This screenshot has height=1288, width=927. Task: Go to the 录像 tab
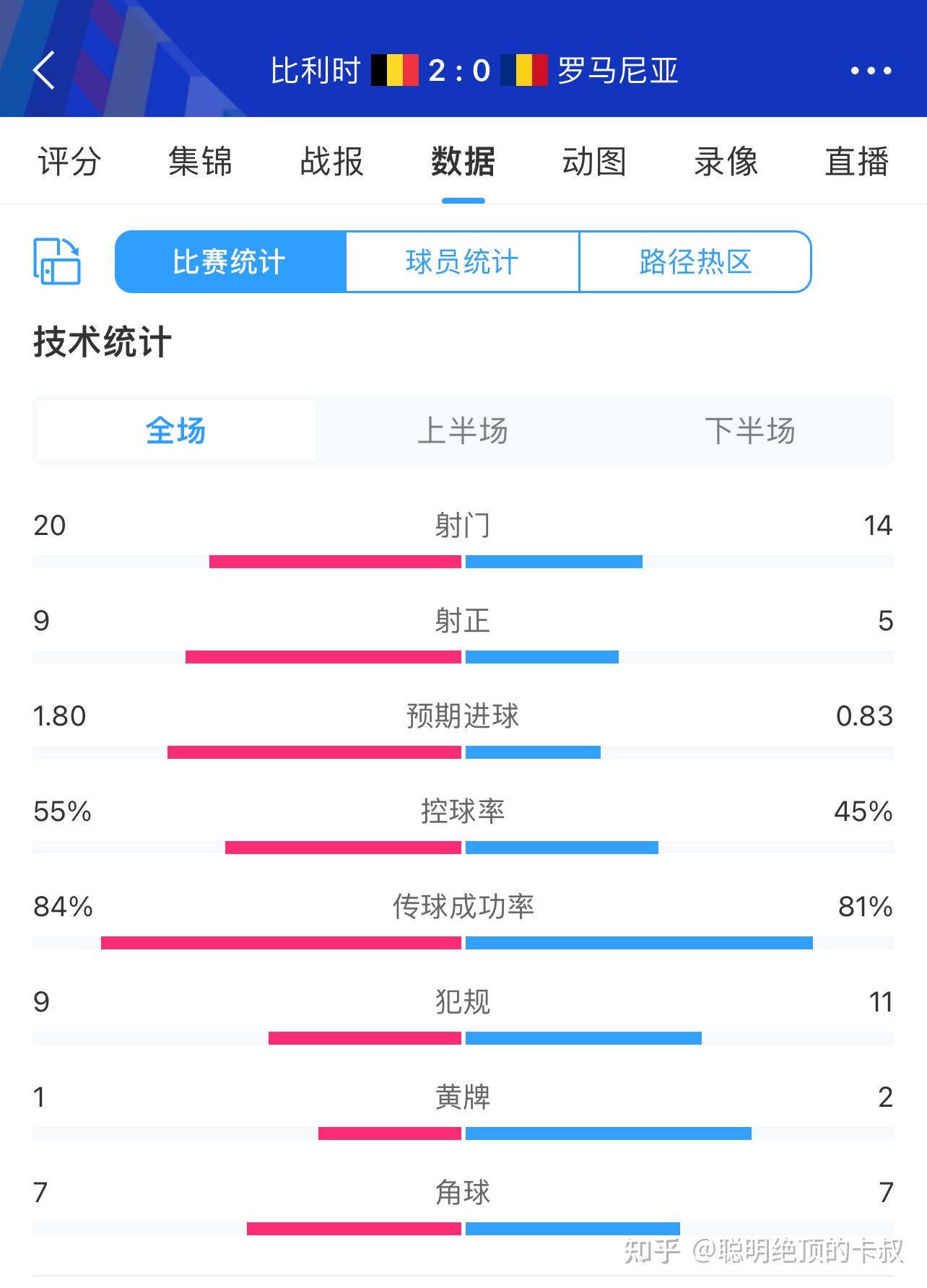[x=726, y=161]
